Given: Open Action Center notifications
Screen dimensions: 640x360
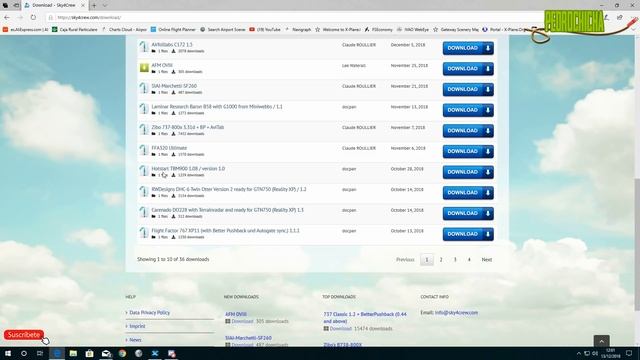Looking at the screenshot, I should point(629,353).
